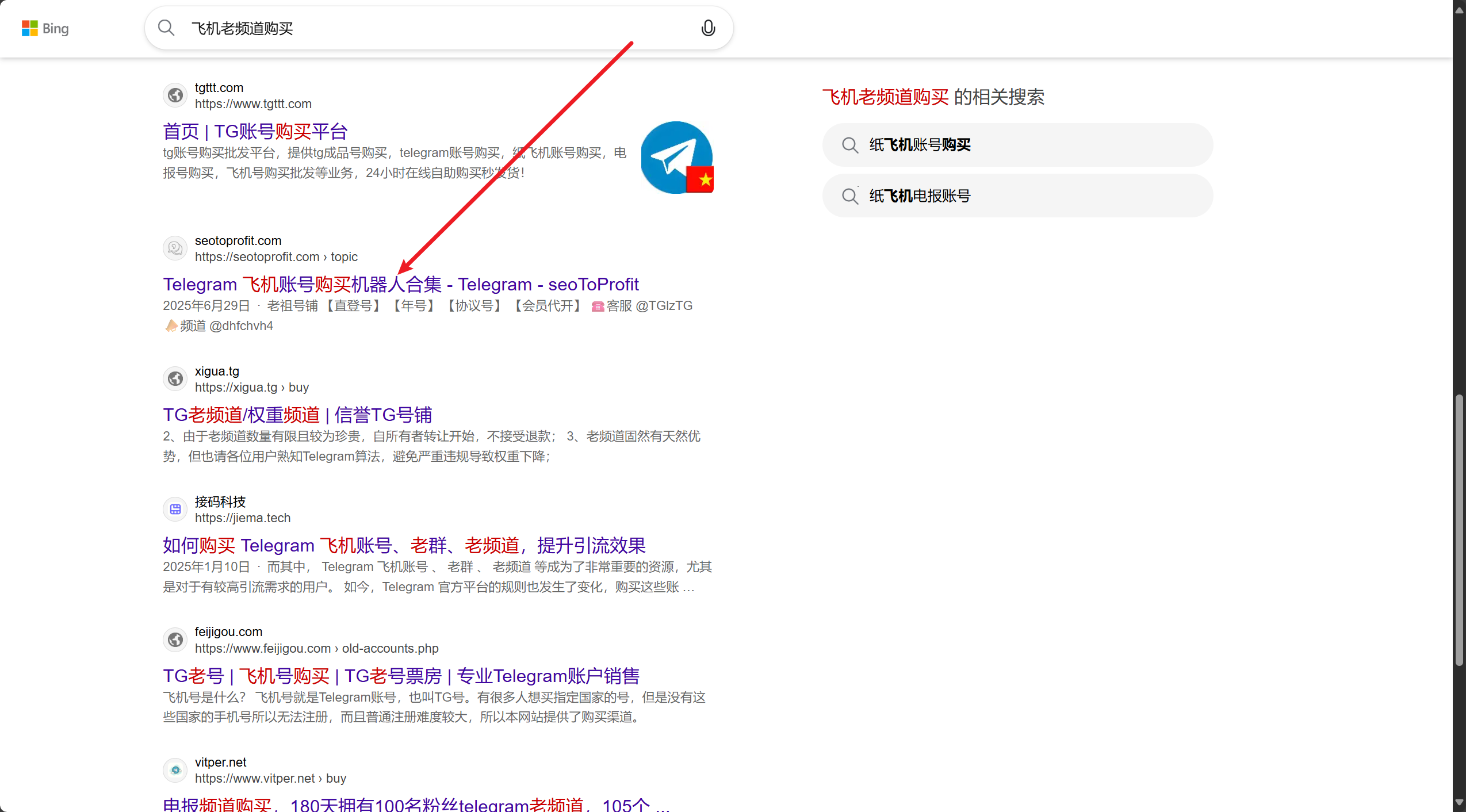The width and height of the screenshot is (1466, 812).
Task: Click the tgttt.com globe favicon
Action: [175, 95]
